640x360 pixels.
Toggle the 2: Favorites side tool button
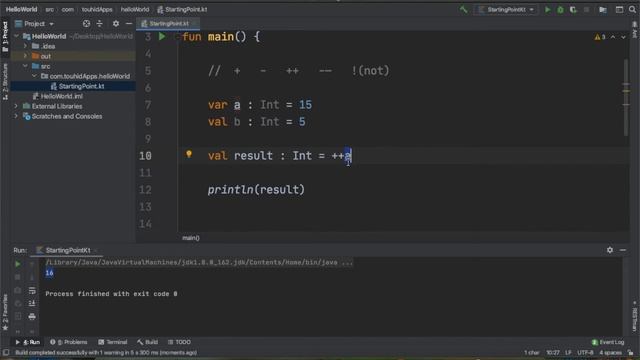(x=5, y=312)
